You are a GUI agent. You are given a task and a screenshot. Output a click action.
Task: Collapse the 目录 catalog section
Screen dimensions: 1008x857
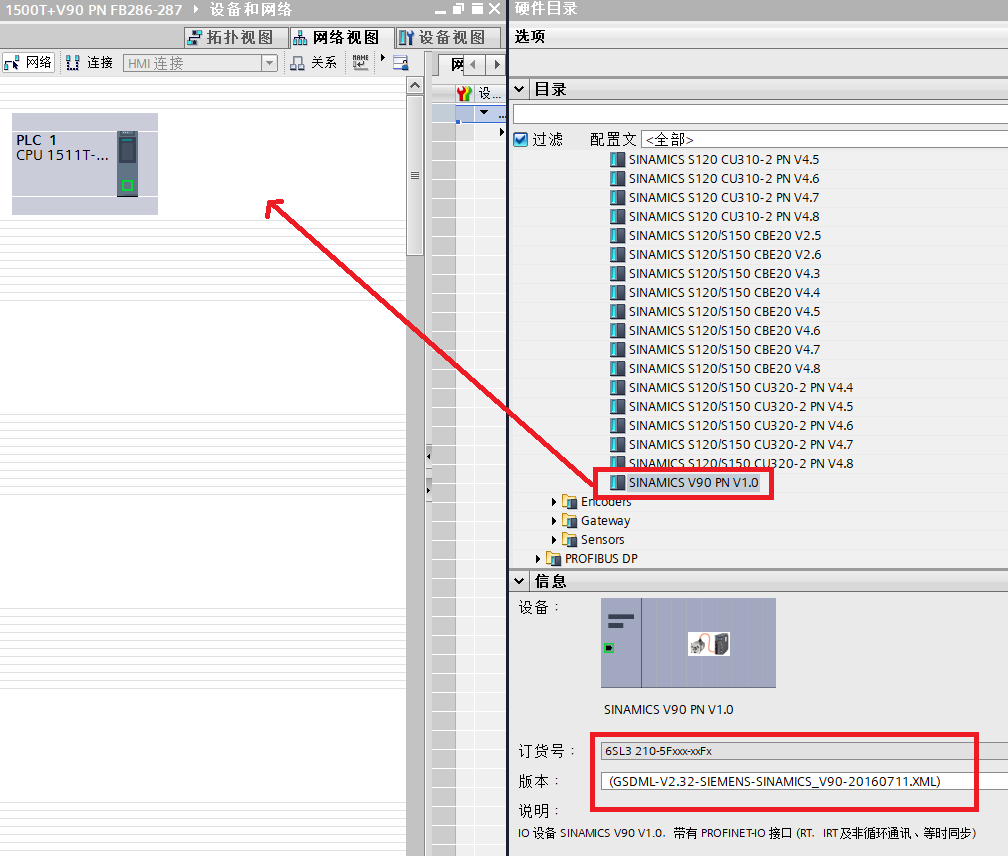(x=519, y=89)
